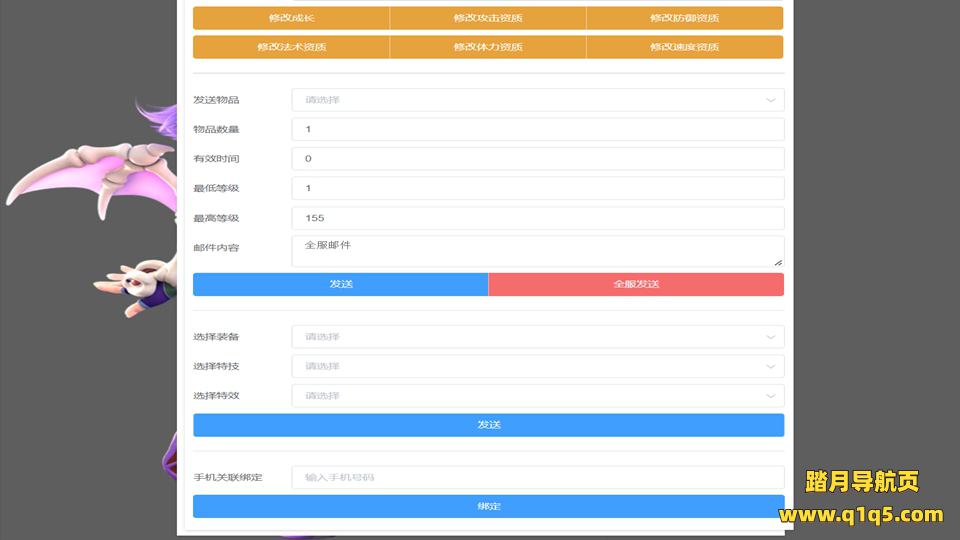
Task: Click the 修改法术资质 button
Action: tap(291, 47)
